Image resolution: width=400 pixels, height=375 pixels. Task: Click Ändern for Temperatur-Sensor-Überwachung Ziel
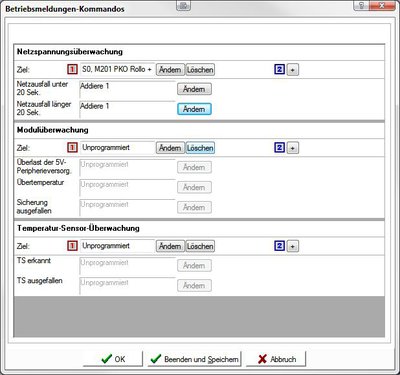click(x=170, y=246)
